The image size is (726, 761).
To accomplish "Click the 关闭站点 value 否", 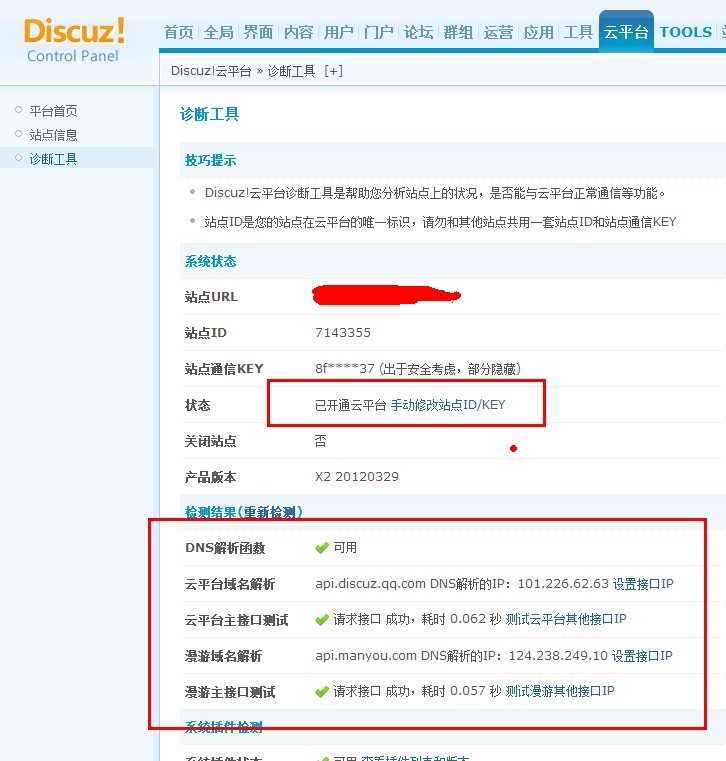I will (x=320, y=441).
